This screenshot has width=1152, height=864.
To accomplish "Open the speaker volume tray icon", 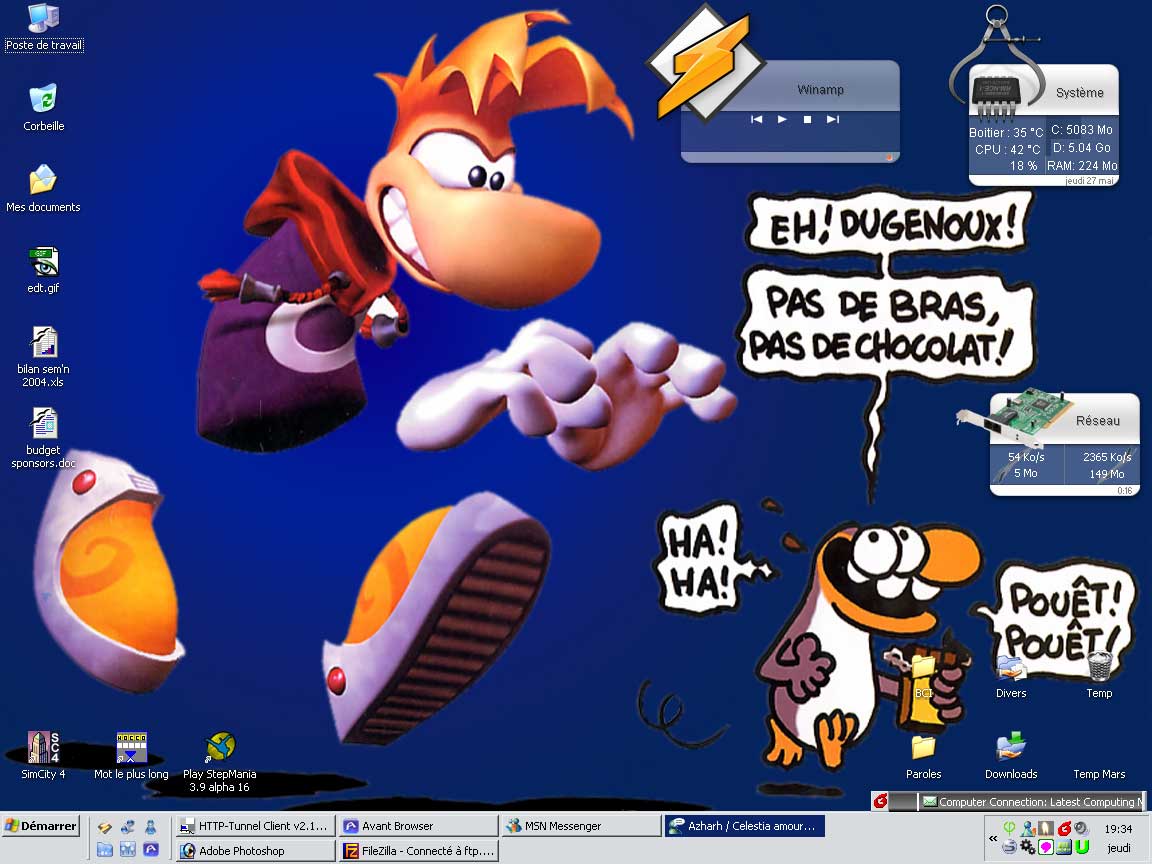I will click(1081, 828).
